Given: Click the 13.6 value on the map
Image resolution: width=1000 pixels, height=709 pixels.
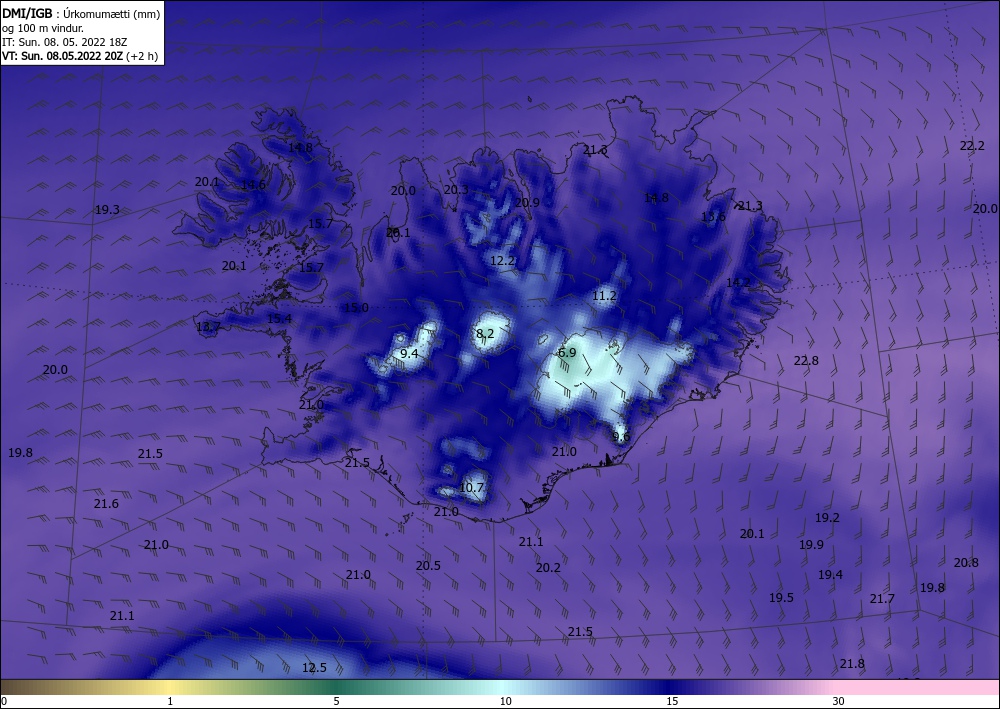Looking at the screenshot, I should tap(713, 217).
